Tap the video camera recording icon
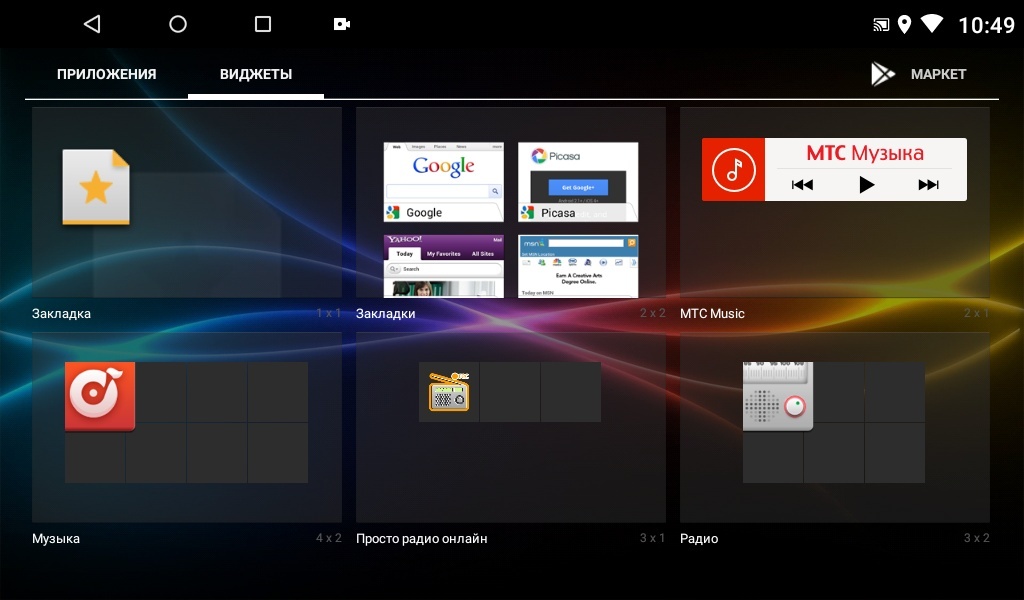Viewport: 1024px width, 600px height. [342, 24]
